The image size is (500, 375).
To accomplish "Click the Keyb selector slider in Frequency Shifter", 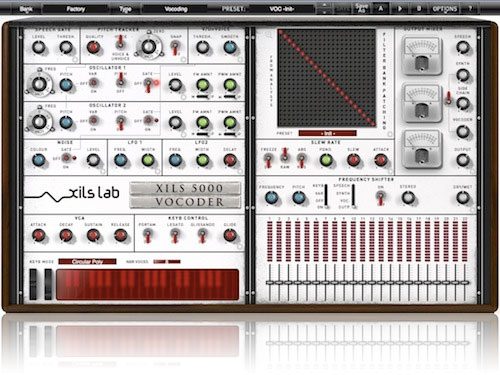I will [x=326, y=196].
